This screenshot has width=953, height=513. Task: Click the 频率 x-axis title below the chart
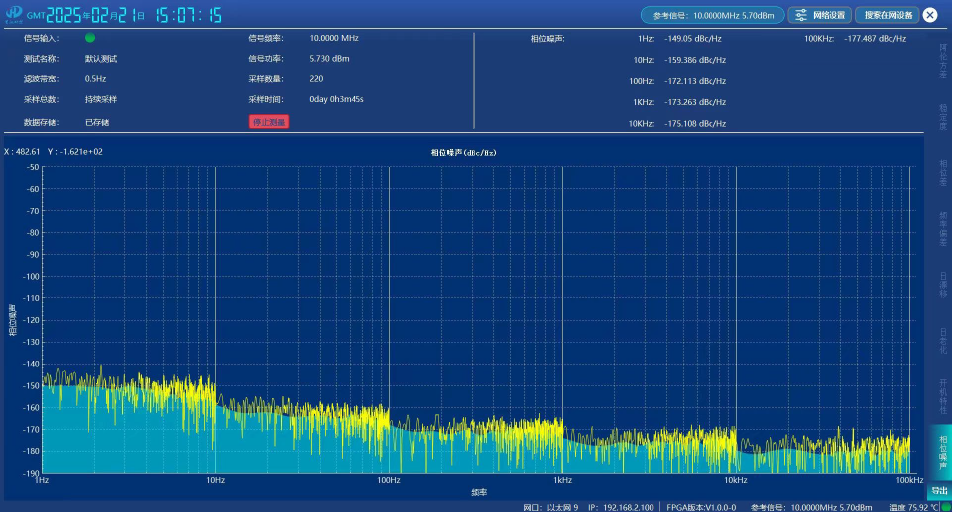(479, 492)
